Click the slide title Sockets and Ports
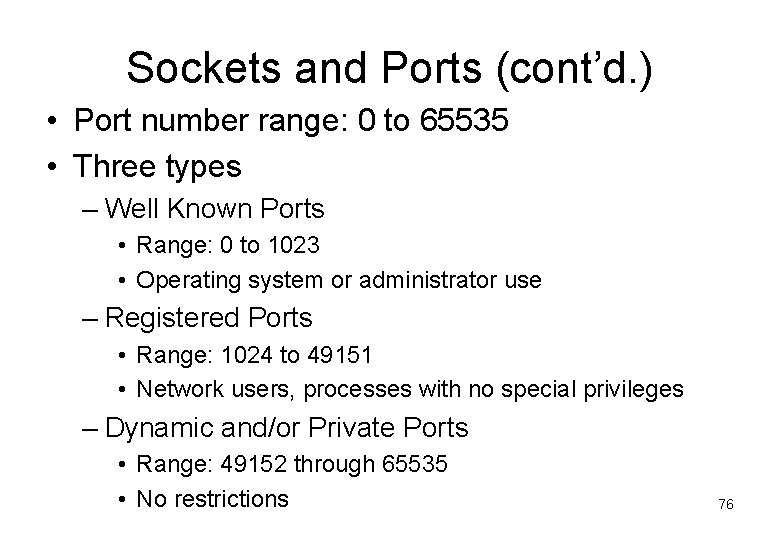Viewport: 780px width, 540px height. pyautogui.click(x=389, y=69)
